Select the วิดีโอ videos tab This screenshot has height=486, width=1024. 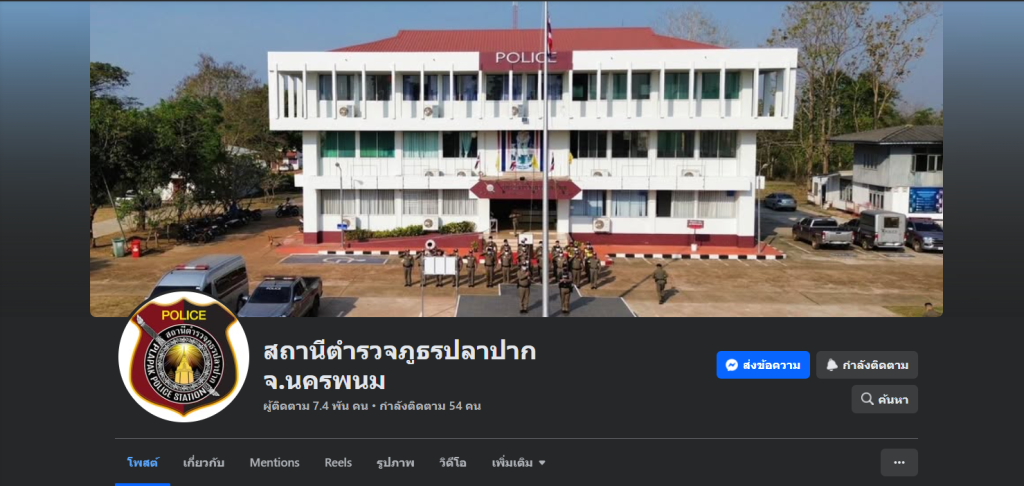tap(453, 462)
